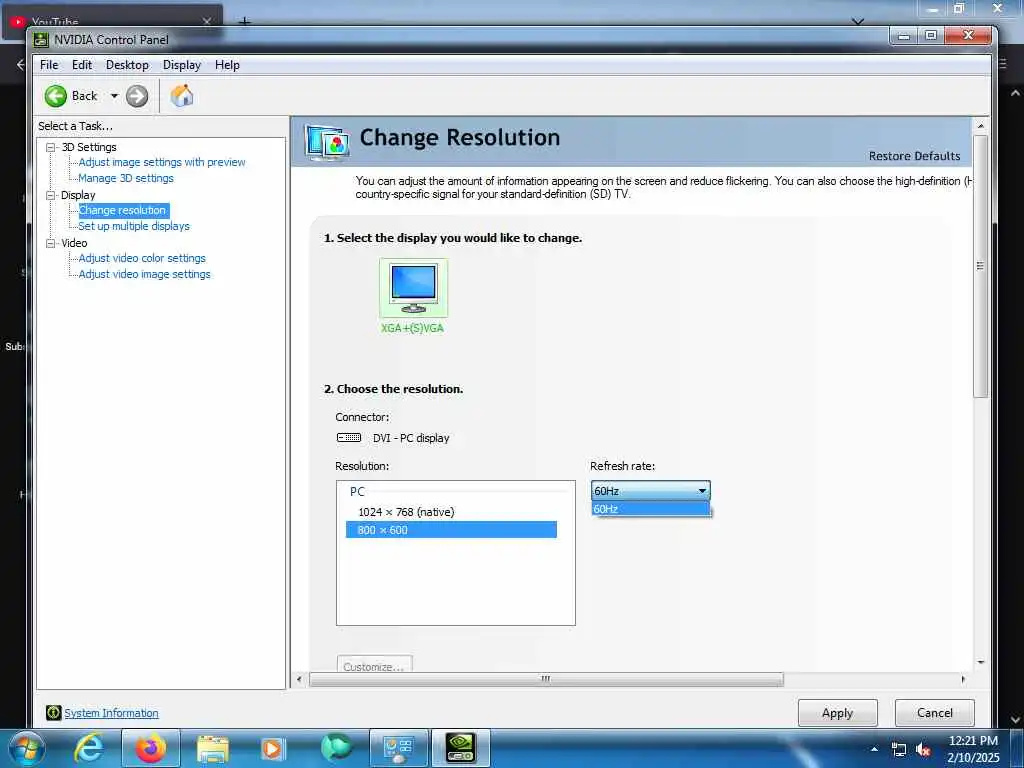Click the Customize... button
This screenshot has height=768, width=1024.
[x=374, y=665]
